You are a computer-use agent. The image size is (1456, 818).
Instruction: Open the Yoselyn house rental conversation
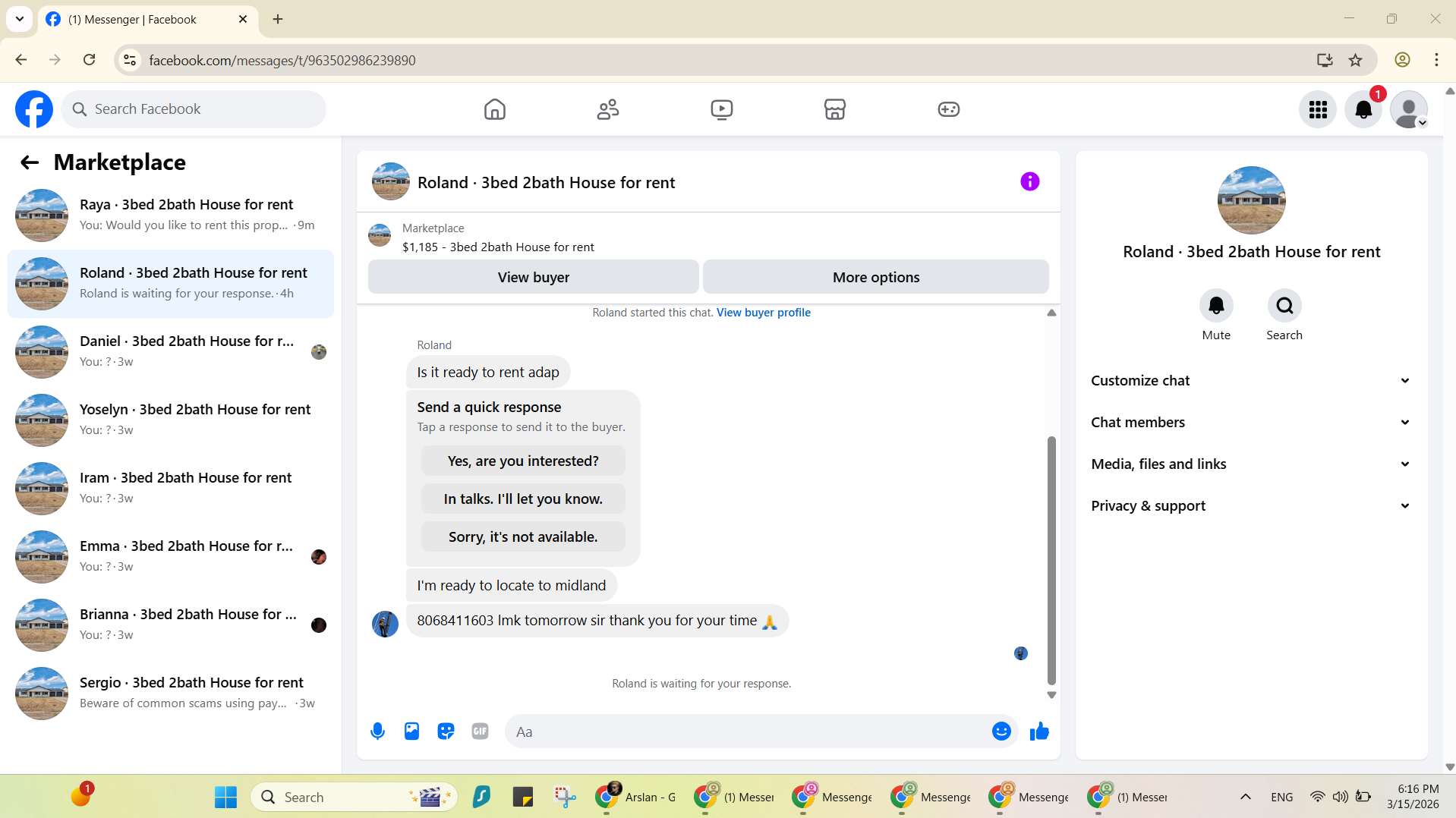pos(171,420)
